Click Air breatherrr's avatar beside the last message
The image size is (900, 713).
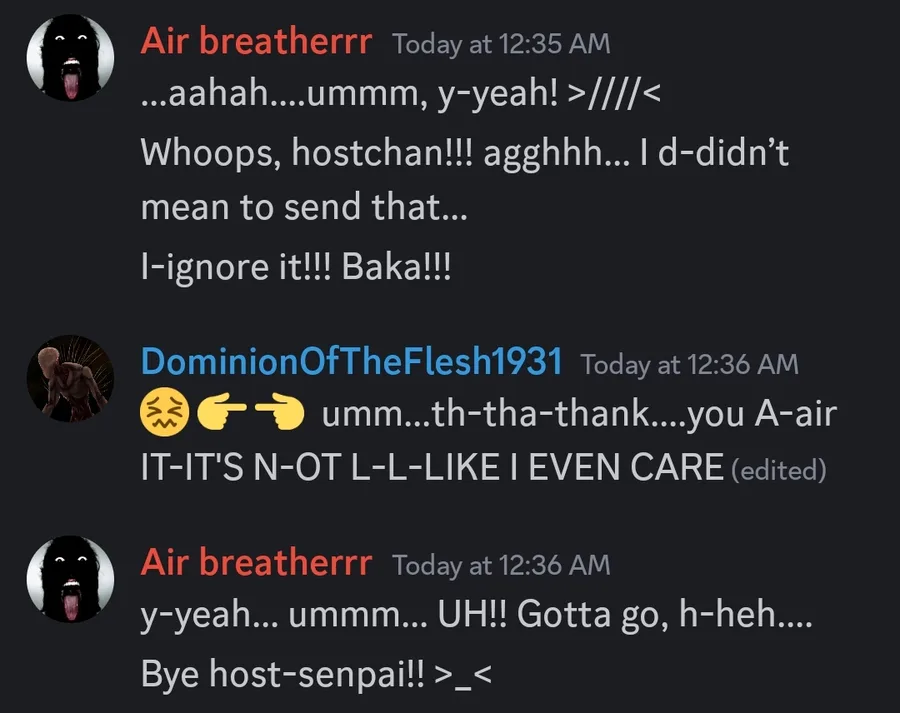[x=70, y=578]
